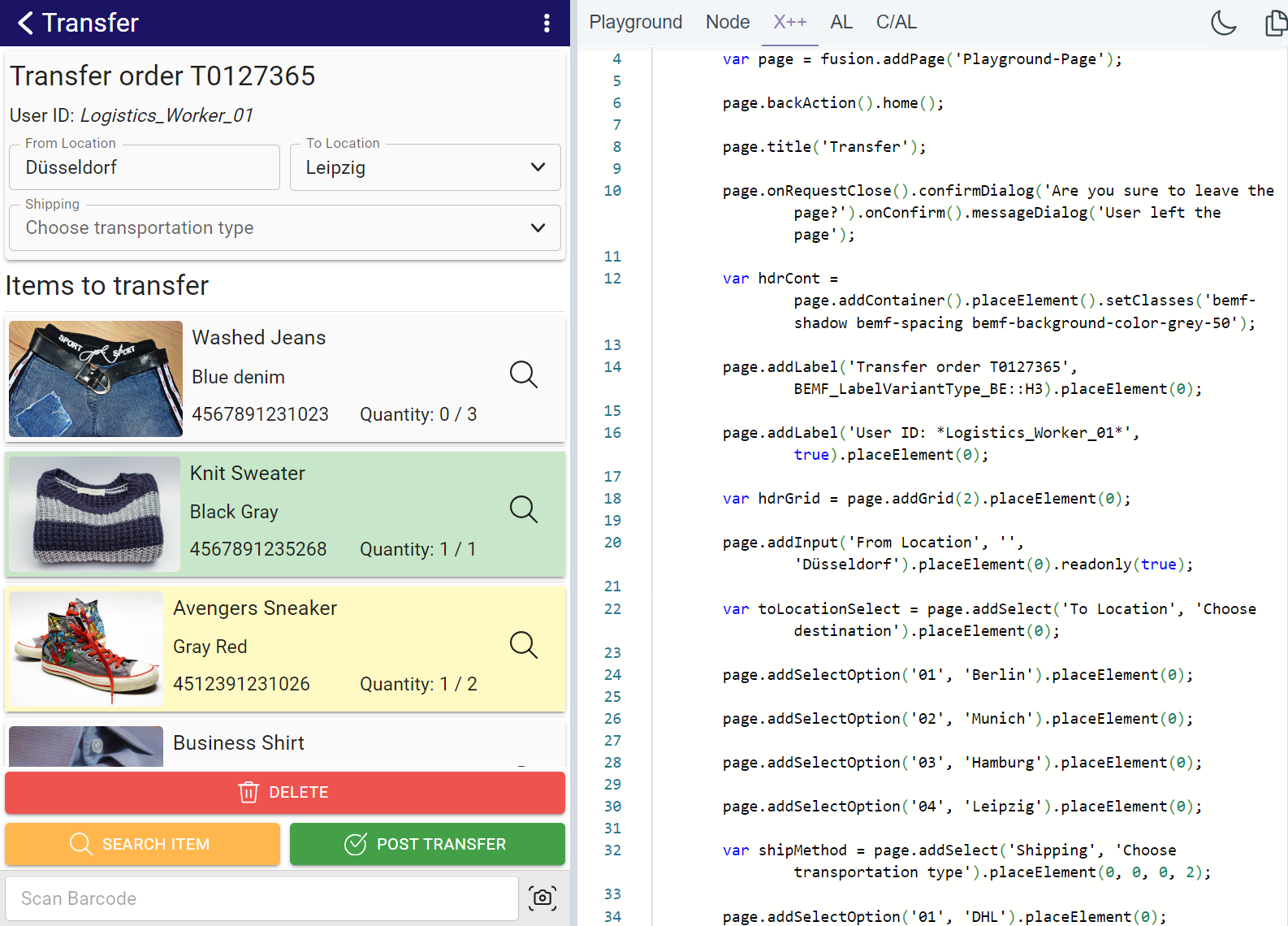Click barcode 4567891235268
Image resolution: width=1288 pixels, height=926 pixels.
(x=258, y=549)
